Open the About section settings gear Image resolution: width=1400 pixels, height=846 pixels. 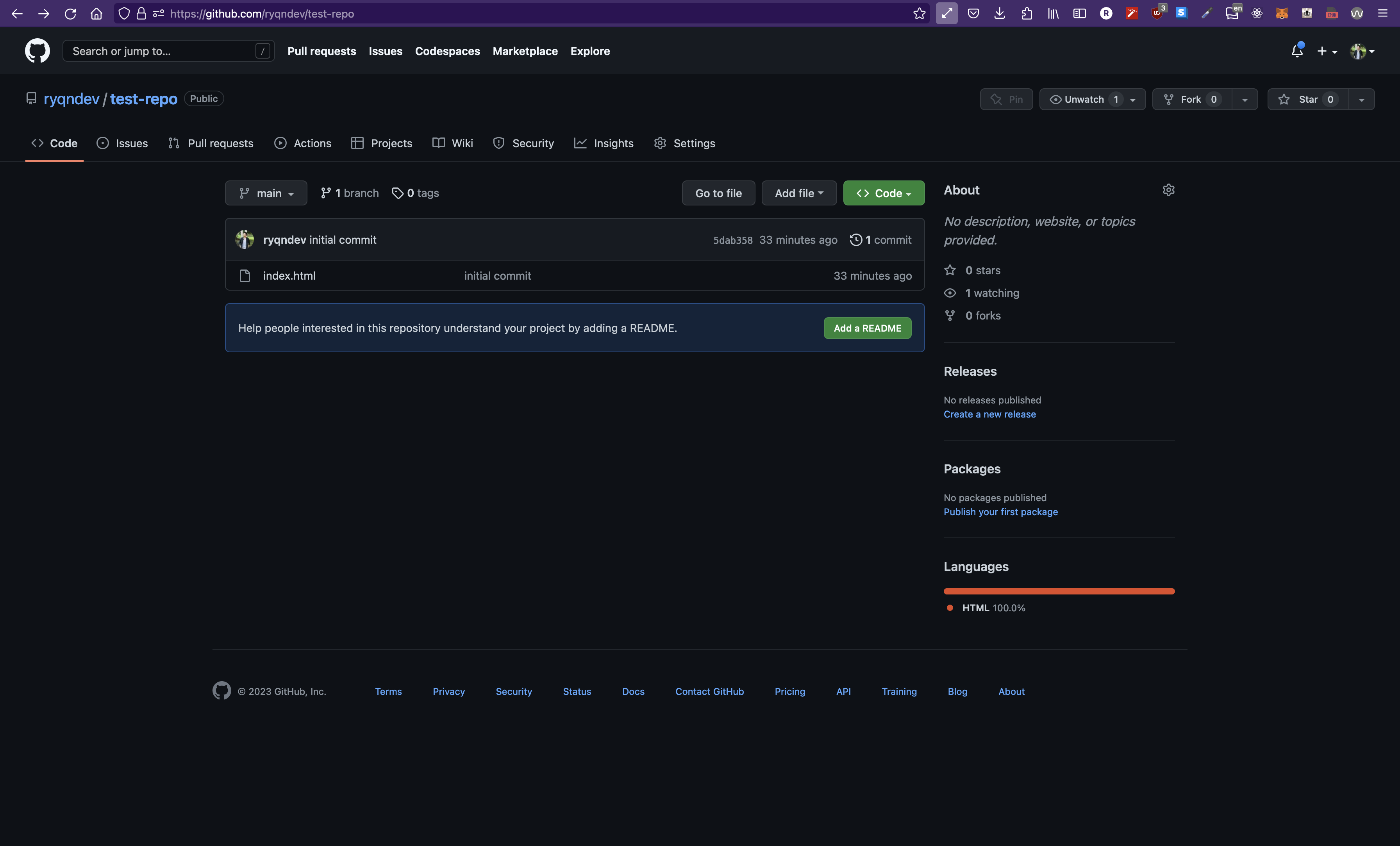[1168, 190]
